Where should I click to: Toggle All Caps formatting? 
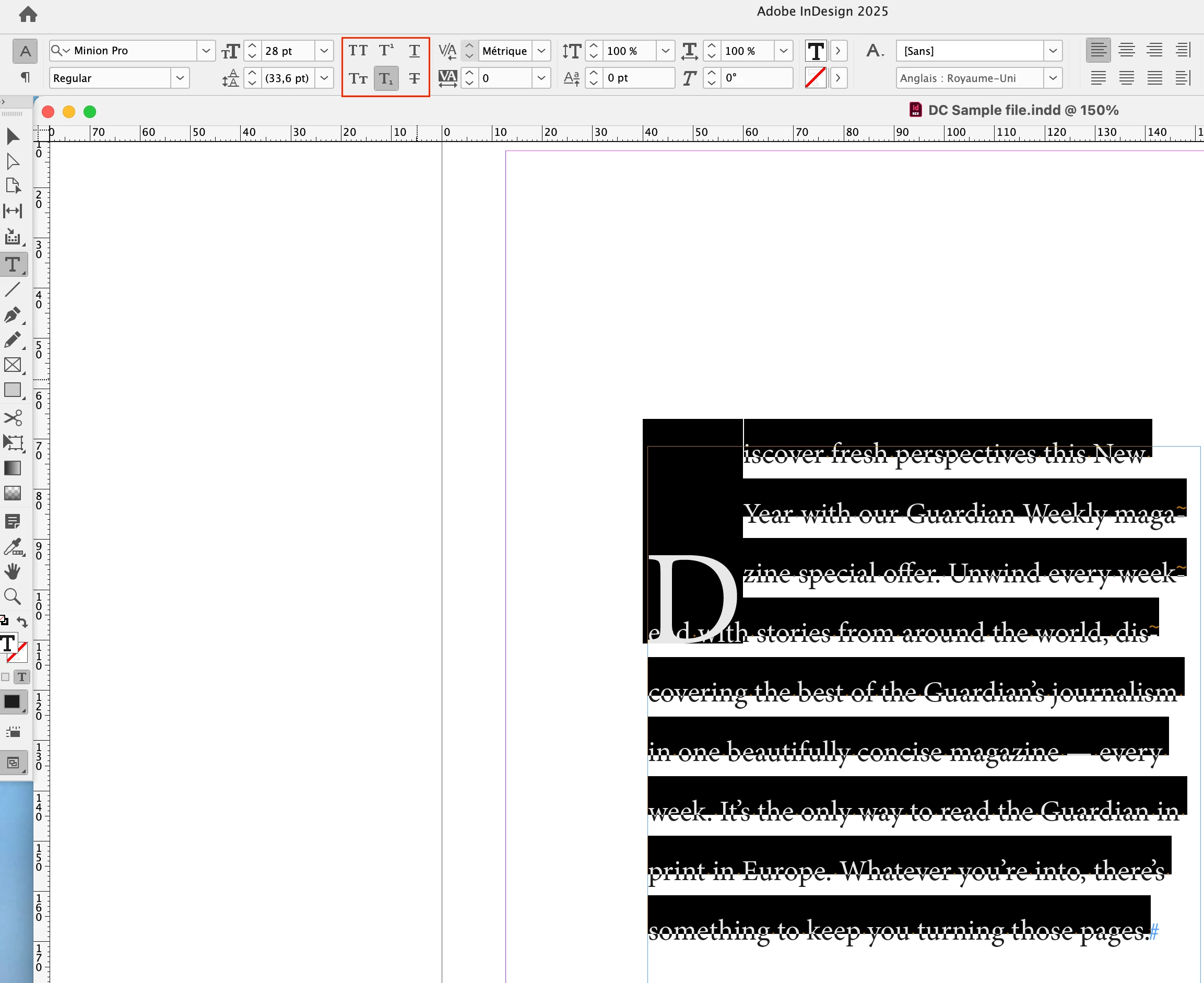358,51
